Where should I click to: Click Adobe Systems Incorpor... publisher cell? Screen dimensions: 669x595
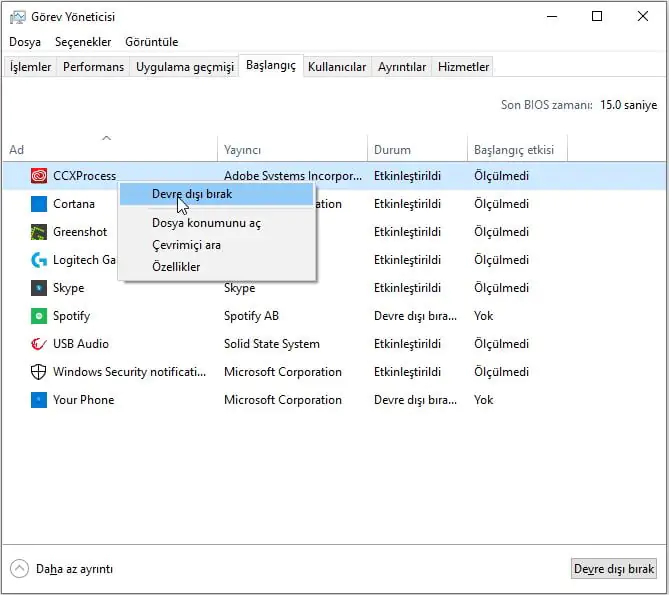point(293,176)
